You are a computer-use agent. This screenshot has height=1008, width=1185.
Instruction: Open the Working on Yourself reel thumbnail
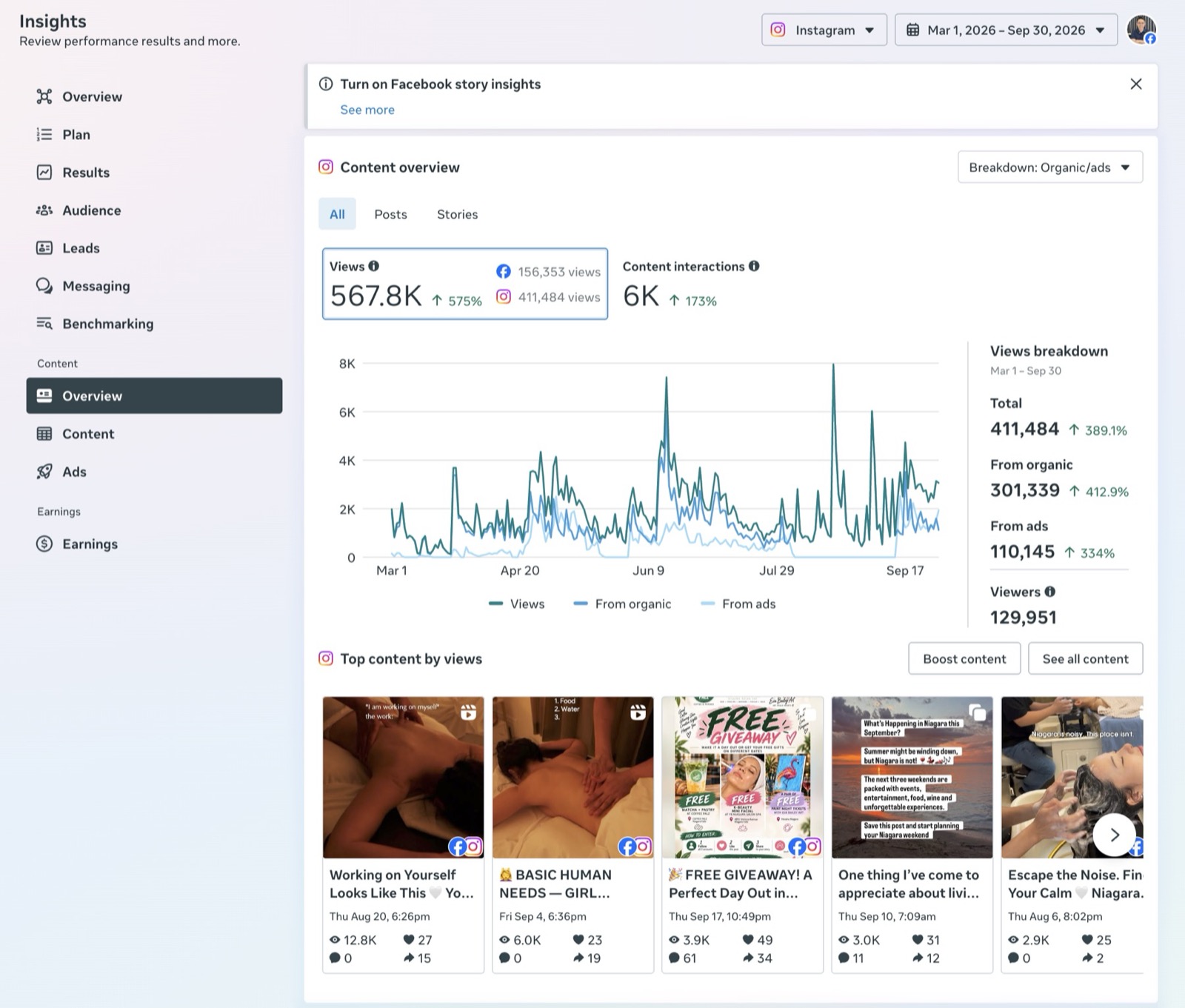tap(403, 778)
